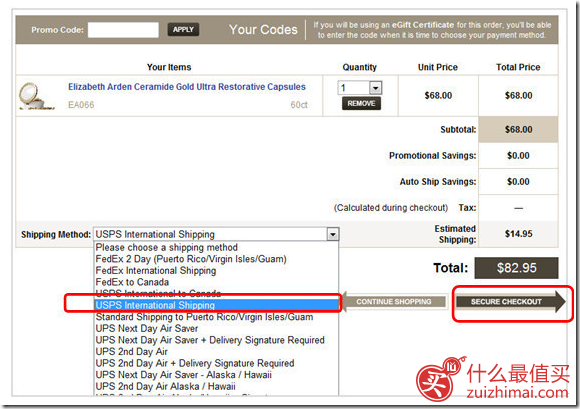Screen dimensions: 580x409
Task: Select UPS Next Day Air Saver + Signature
Action: coord(216,340)
